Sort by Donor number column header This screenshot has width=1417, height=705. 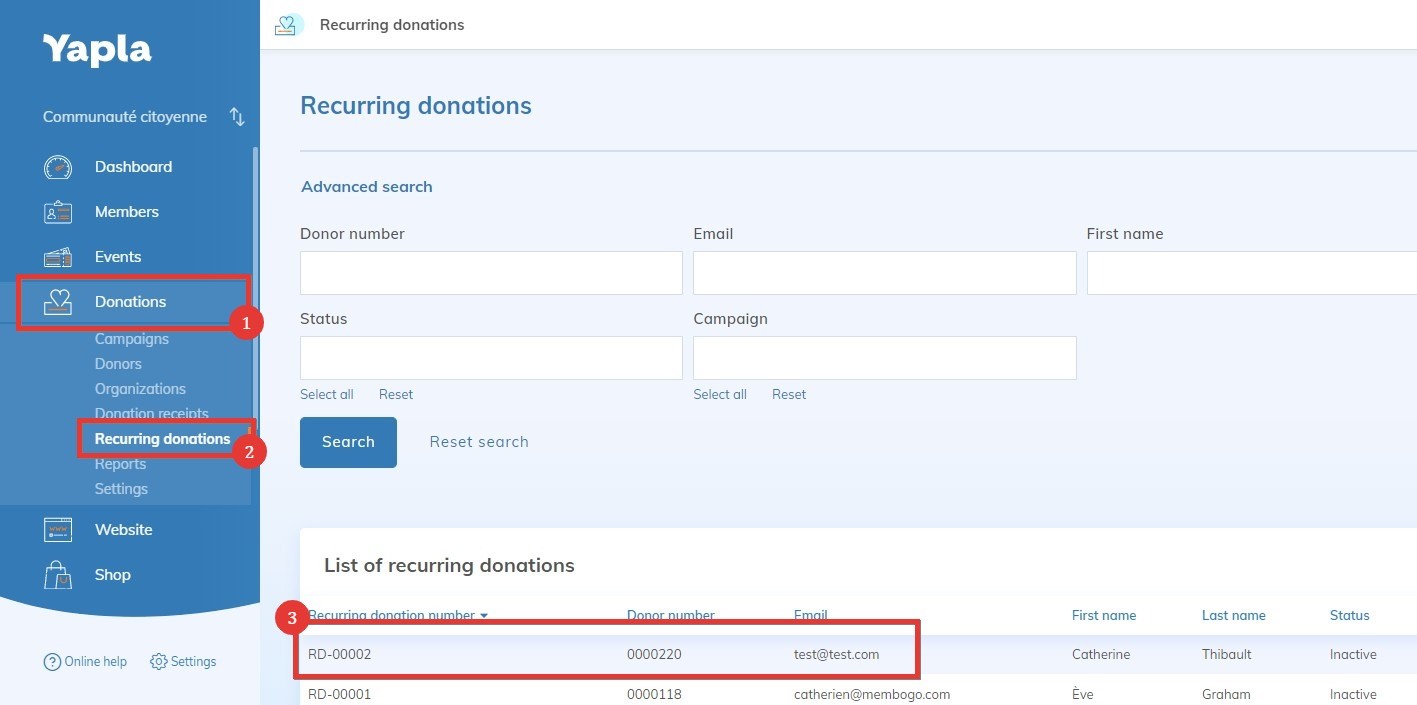click(x=671, y=616)
